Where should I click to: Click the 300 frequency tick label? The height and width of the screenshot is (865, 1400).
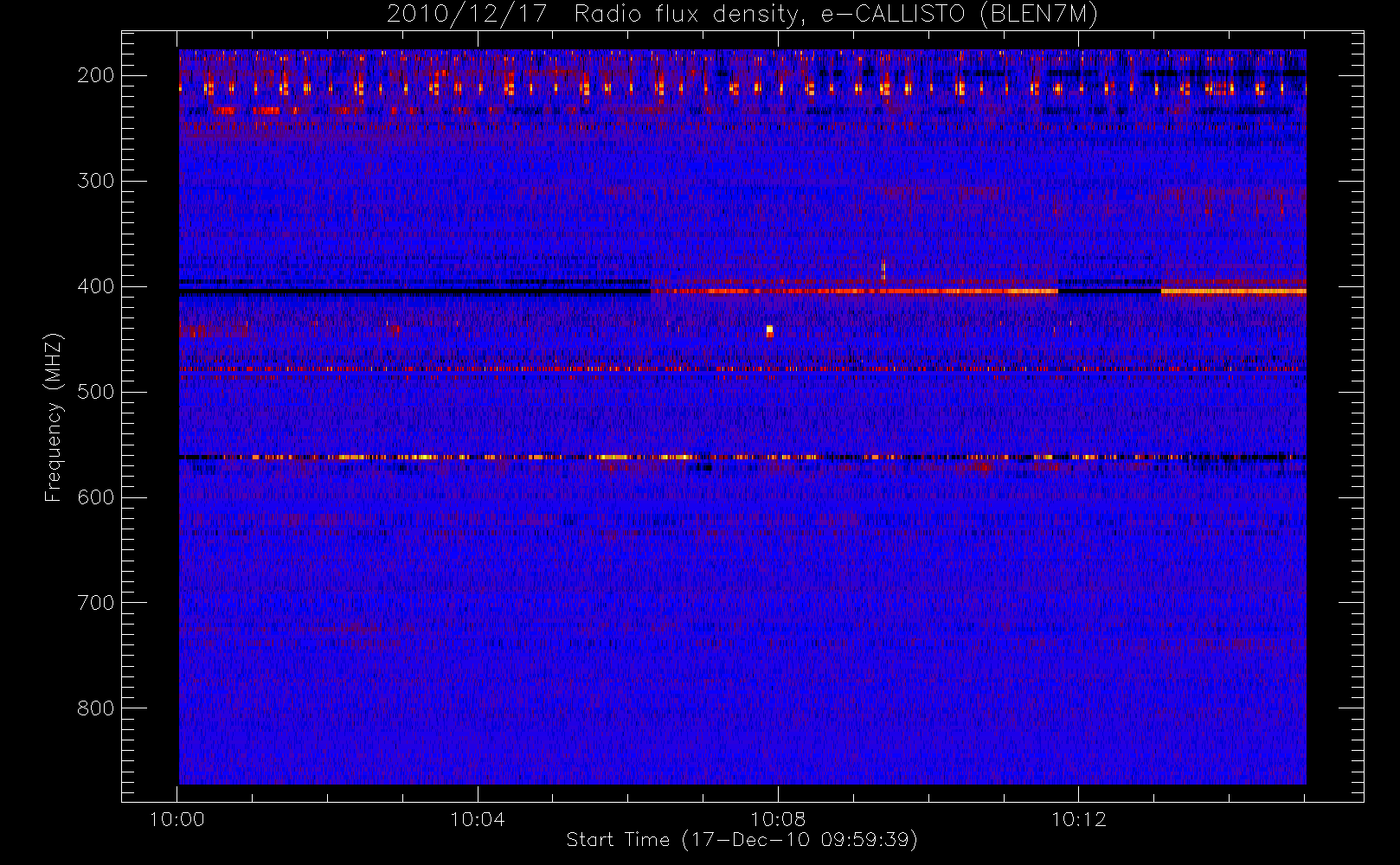point(96,181)
